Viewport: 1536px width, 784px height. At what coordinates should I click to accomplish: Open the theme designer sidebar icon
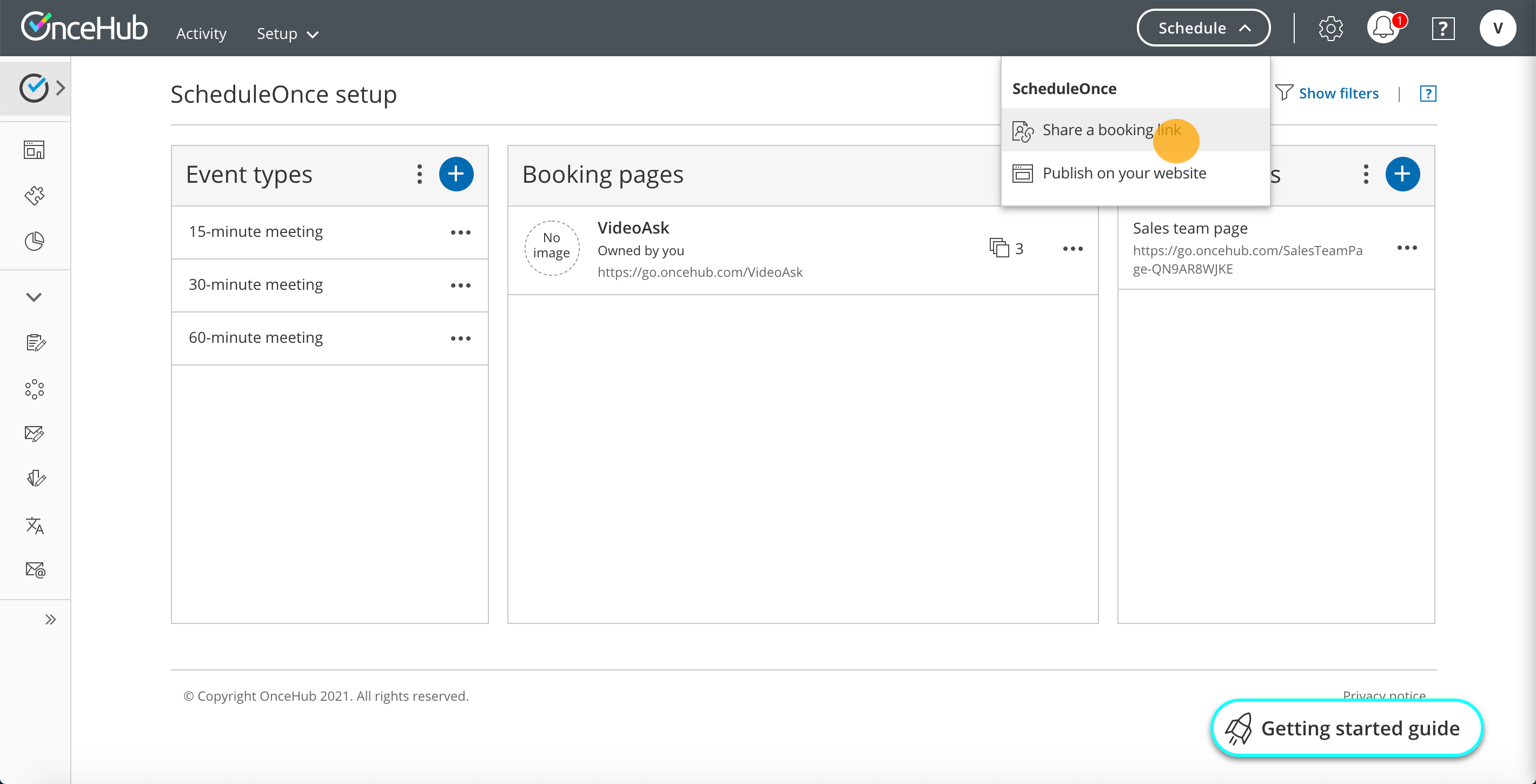[x=35, y=479]
